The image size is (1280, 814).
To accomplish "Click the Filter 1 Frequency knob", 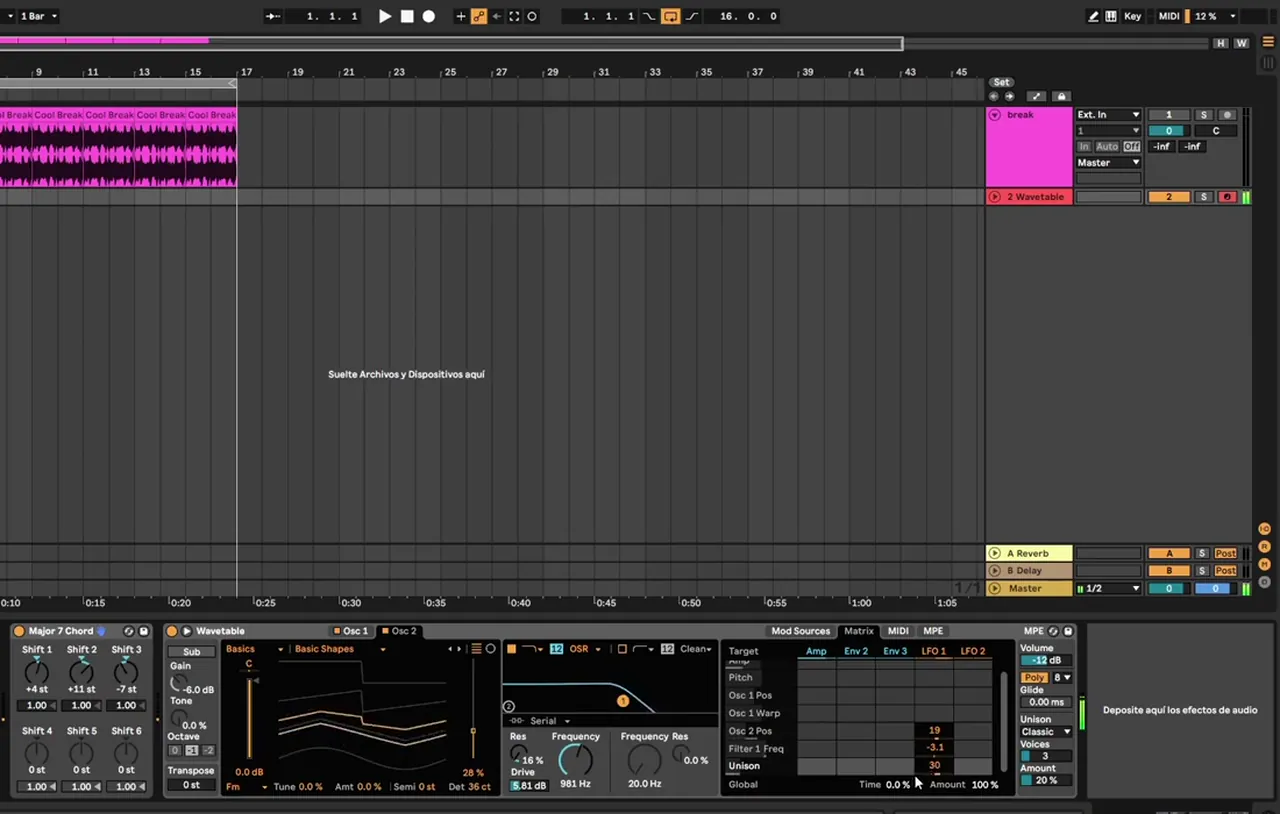I will click(x=575, y=760).
